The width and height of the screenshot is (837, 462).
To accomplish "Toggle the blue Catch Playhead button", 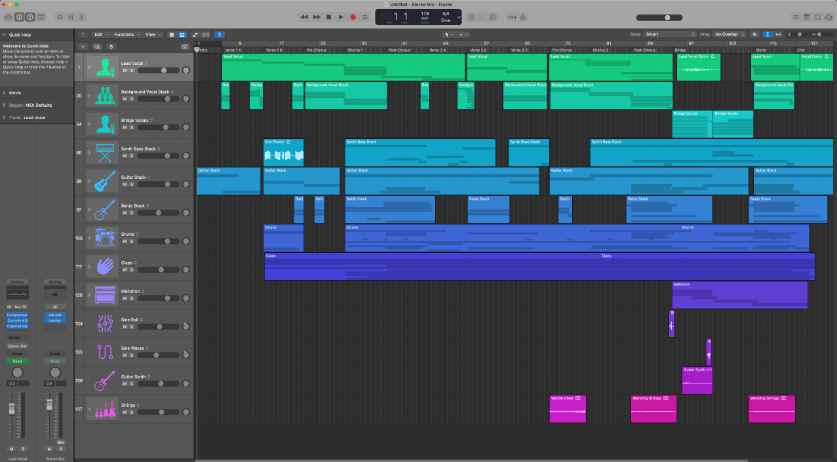I will coord(219,35).
